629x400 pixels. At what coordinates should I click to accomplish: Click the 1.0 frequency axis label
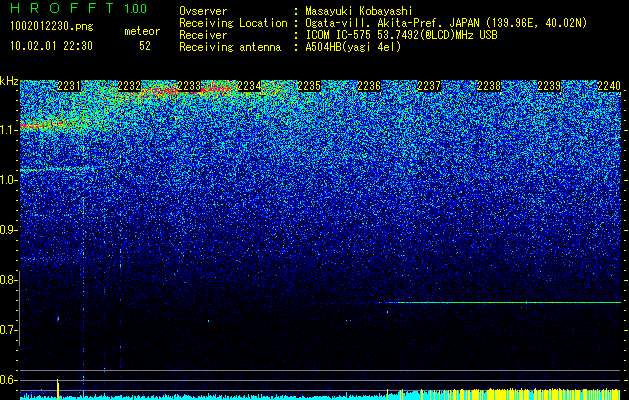(8, 180)
